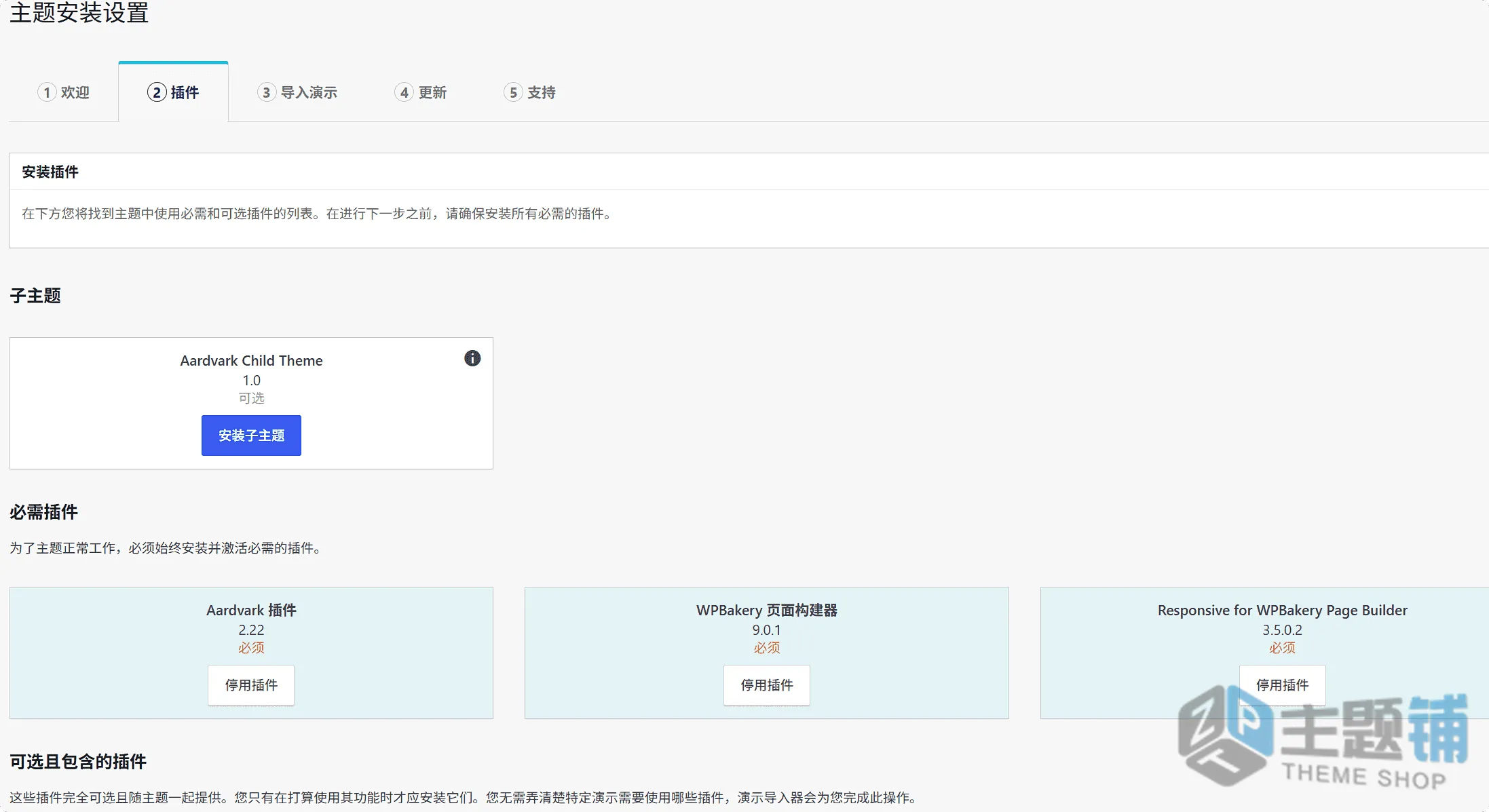Deactivate the WPBakery 页面构建器 plugin
Screen dimensions: 1489x812
tap(767, 685)
